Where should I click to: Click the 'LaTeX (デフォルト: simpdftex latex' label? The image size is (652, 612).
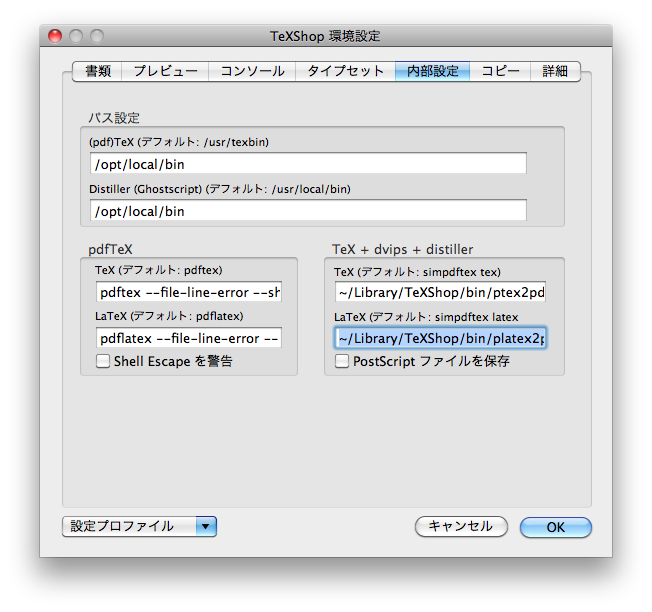(x=426, y=317)
